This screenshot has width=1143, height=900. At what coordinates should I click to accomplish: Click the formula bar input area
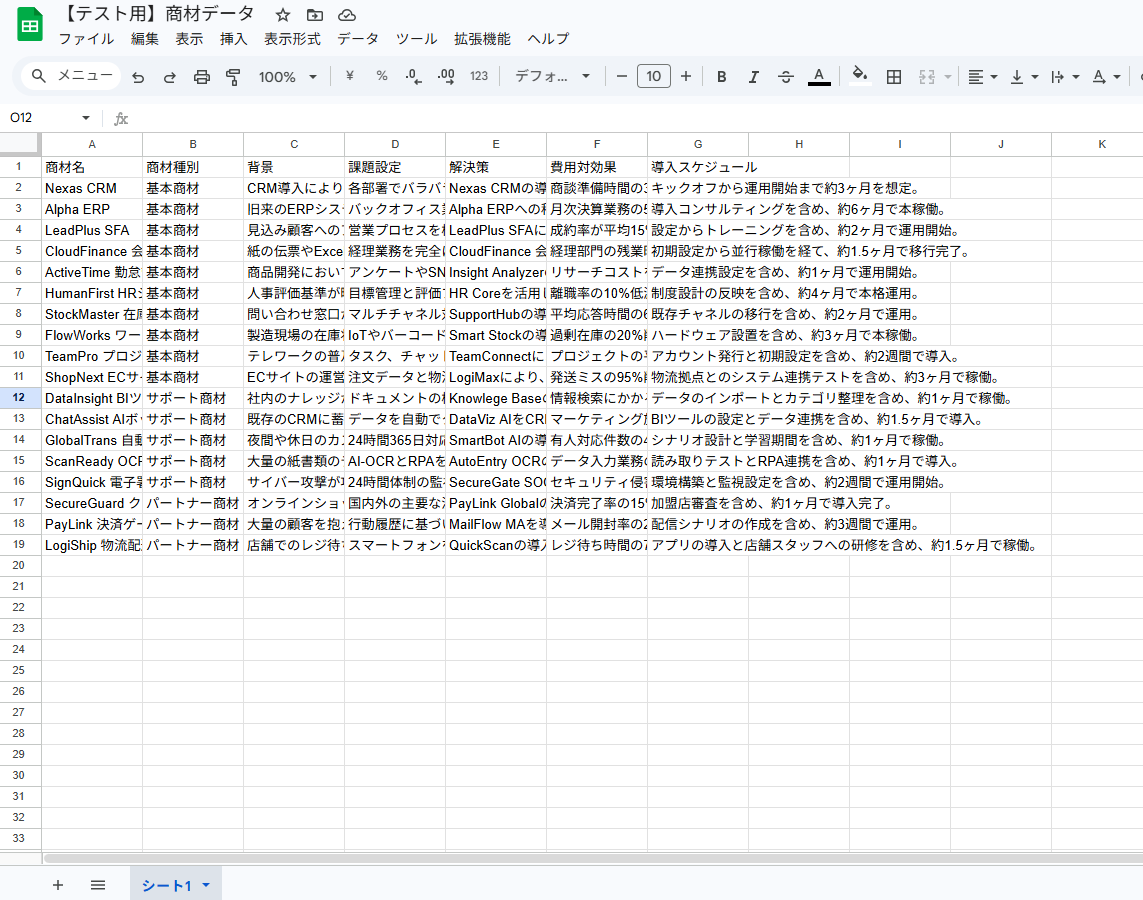point(634,118)
